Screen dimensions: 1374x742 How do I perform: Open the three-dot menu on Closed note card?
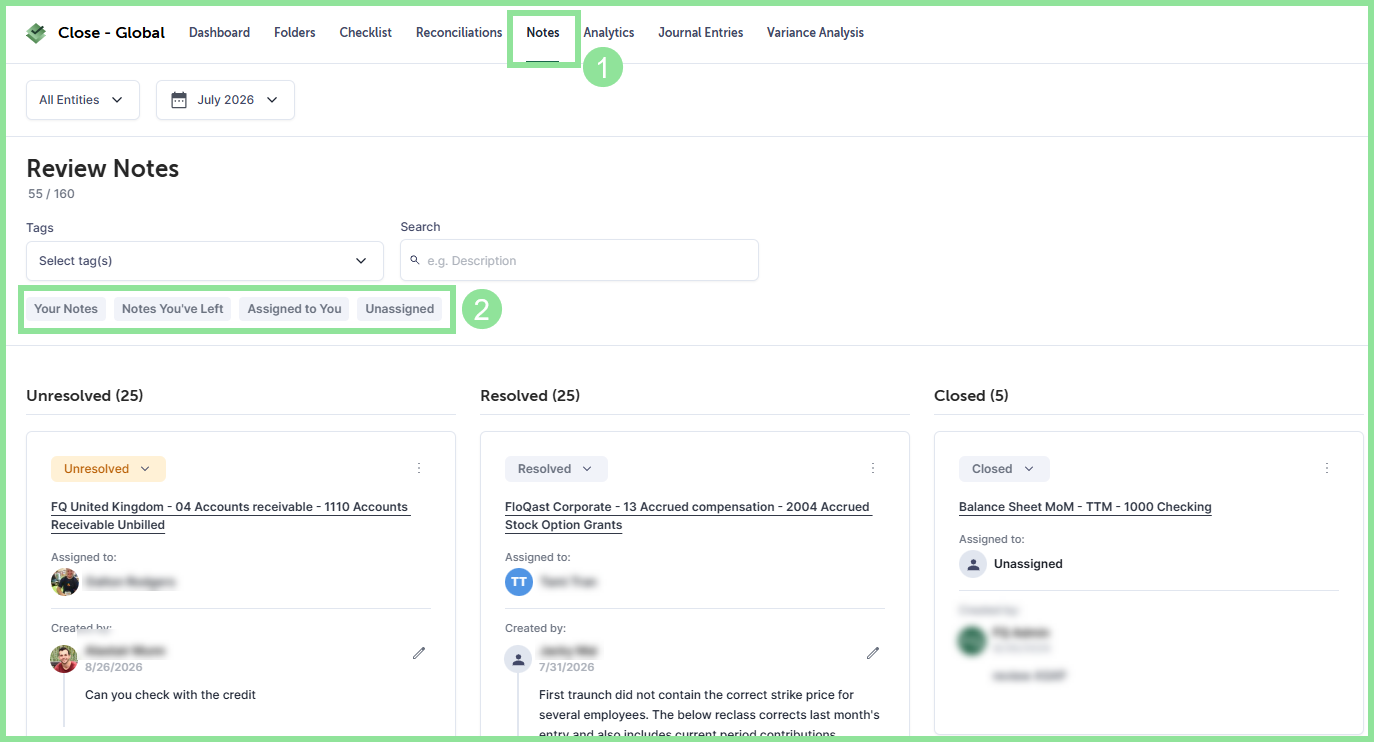click(1327, 468)
